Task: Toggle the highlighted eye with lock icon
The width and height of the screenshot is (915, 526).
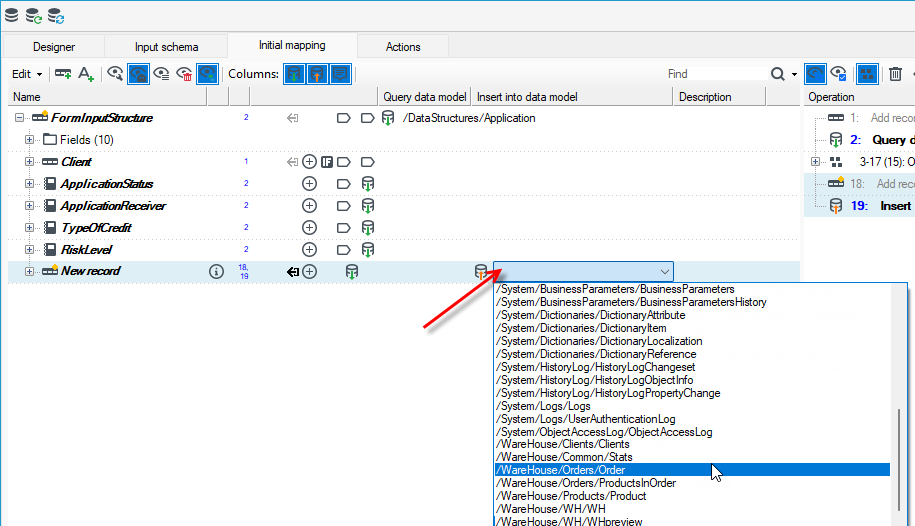Action: tap(138, 74)
